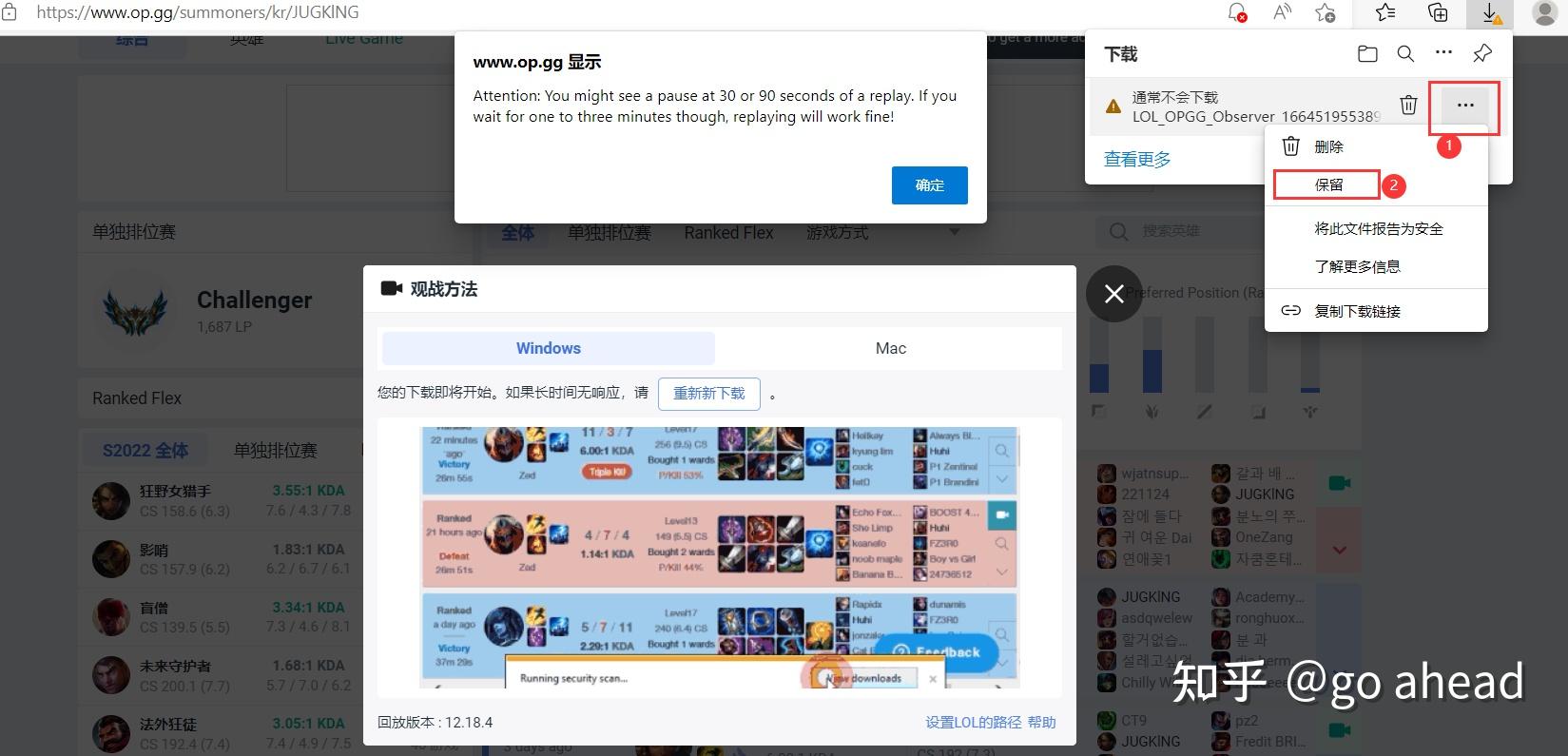Image resolution: width=1568 pixels, height=756 pixels.
Task: Click spectate camera icon near Fredit BRI row
Action: coord(1339,730)
